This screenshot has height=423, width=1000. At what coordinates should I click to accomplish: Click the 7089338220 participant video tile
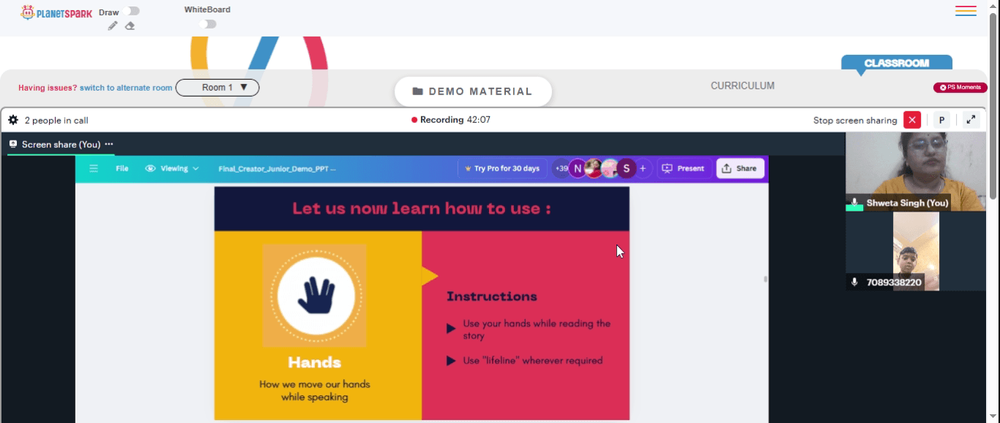[916, 251]
